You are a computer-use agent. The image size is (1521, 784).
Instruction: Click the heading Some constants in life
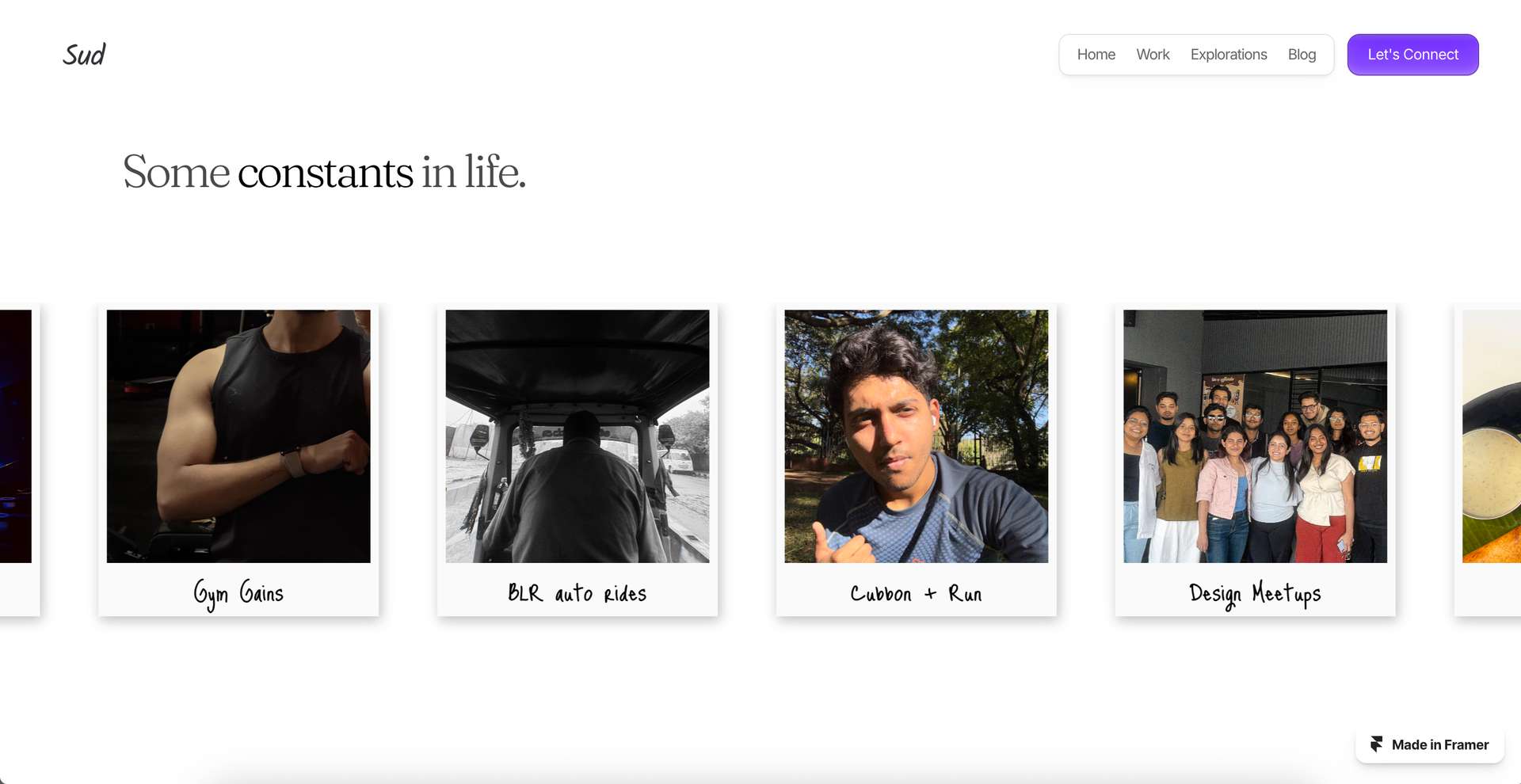(323, 173)
